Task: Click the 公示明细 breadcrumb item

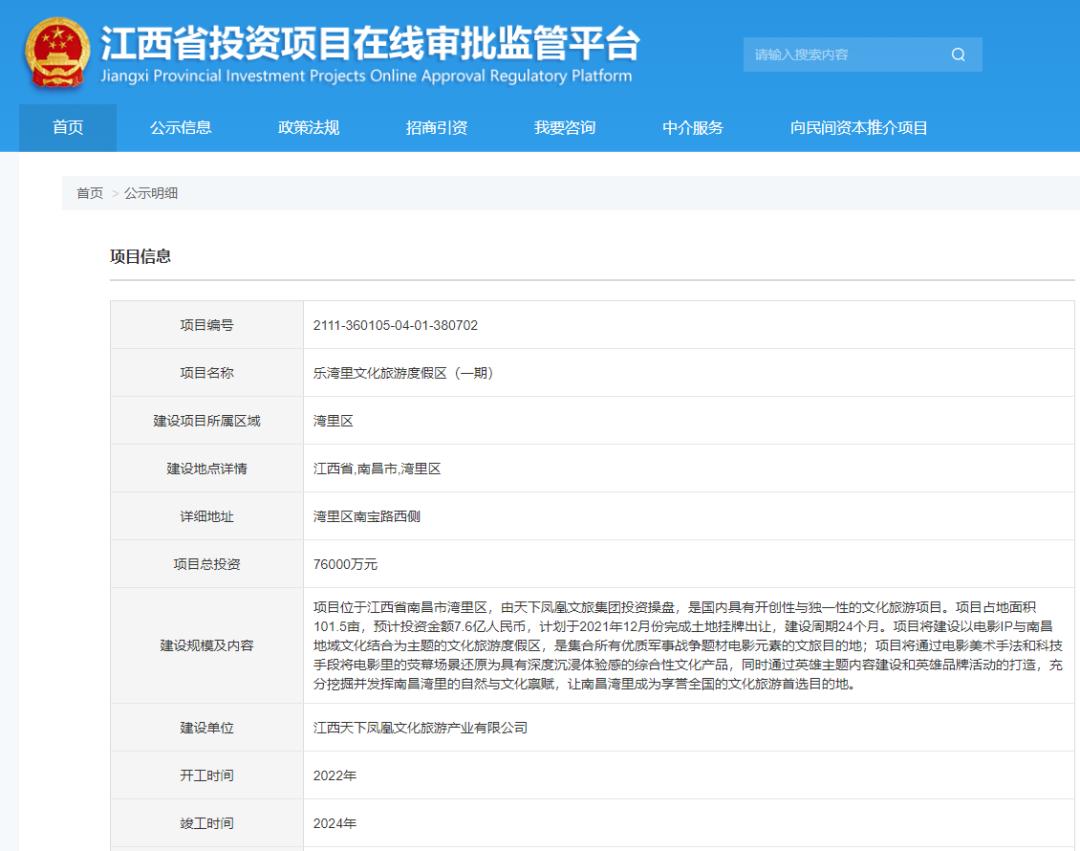Action: click(x=151, y=193)
